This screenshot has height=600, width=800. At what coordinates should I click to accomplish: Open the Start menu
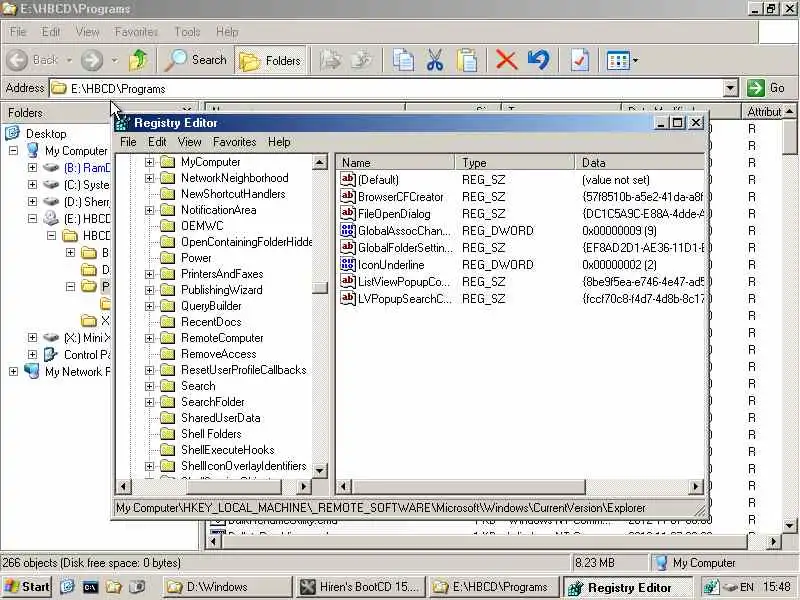coord(27,587)
